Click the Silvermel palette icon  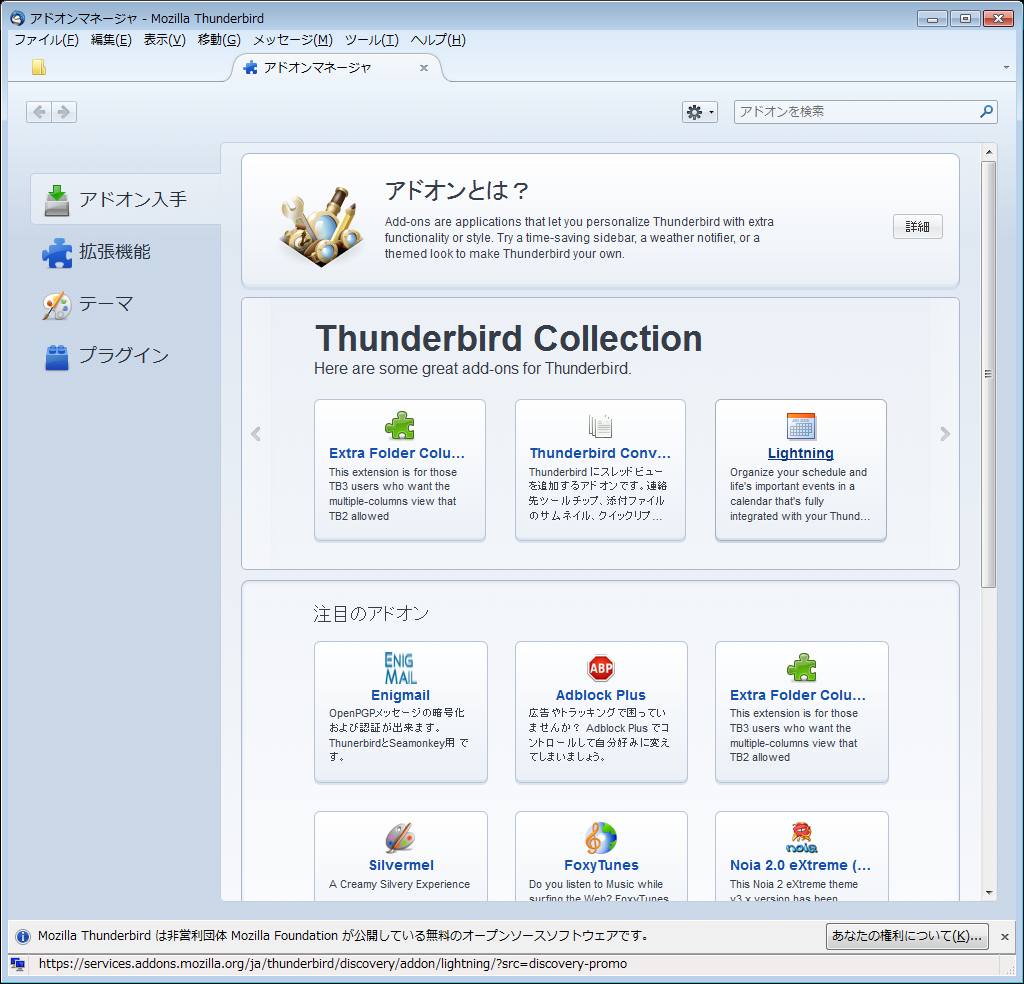tap(400, 838)
